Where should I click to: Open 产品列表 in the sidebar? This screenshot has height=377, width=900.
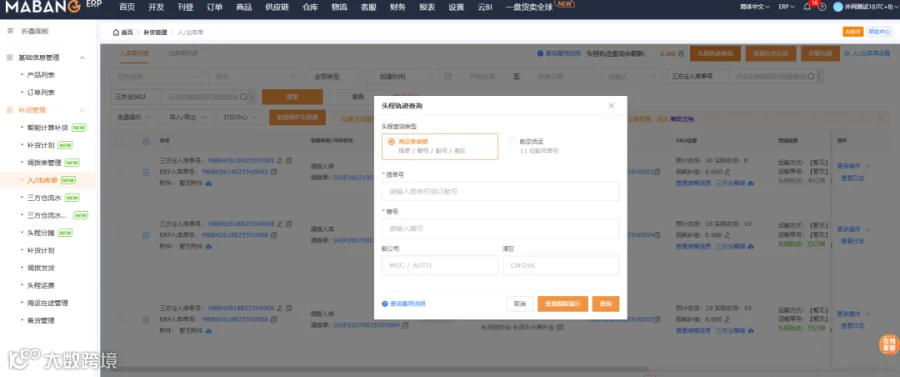[41, 75]
